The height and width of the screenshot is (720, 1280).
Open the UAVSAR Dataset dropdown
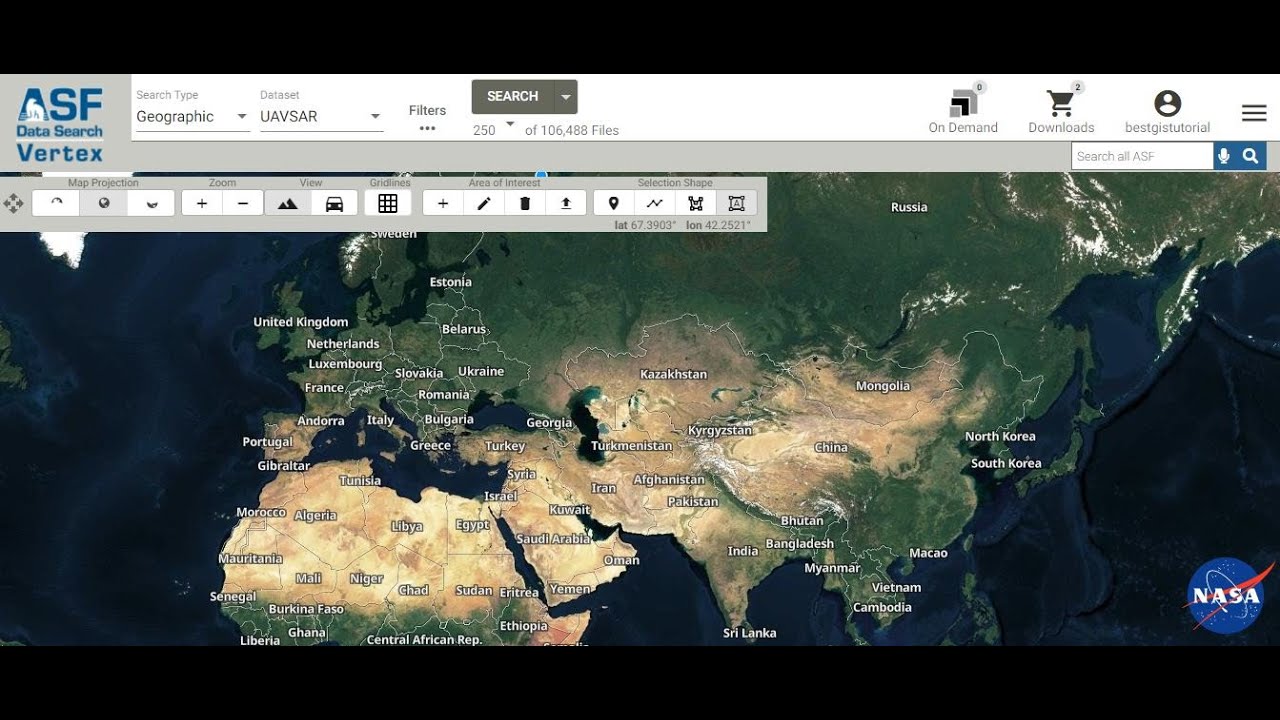point(321,116)
